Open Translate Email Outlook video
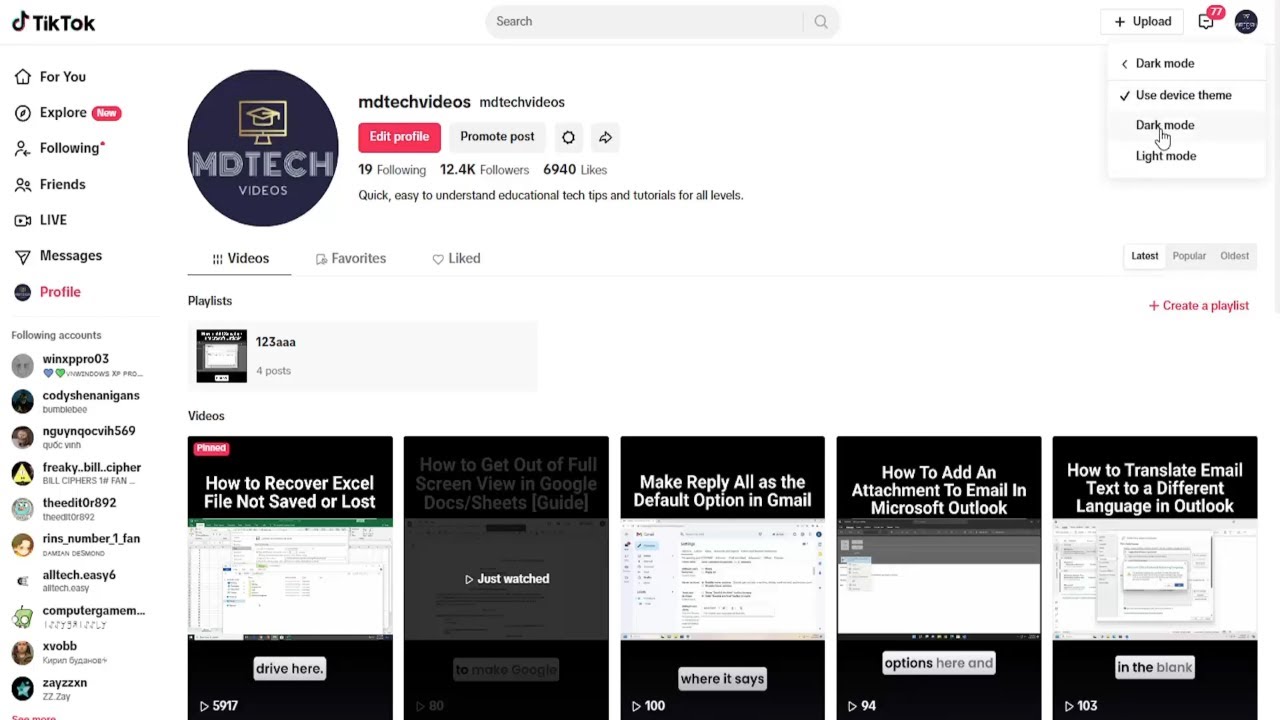 point(1154,578)
